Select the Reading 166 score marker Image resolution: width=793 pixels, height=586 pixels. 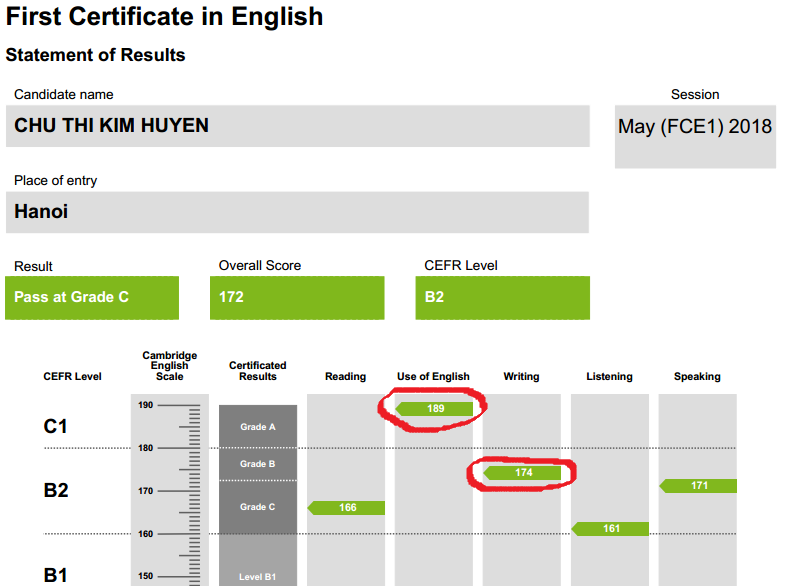tap(346, 508)
